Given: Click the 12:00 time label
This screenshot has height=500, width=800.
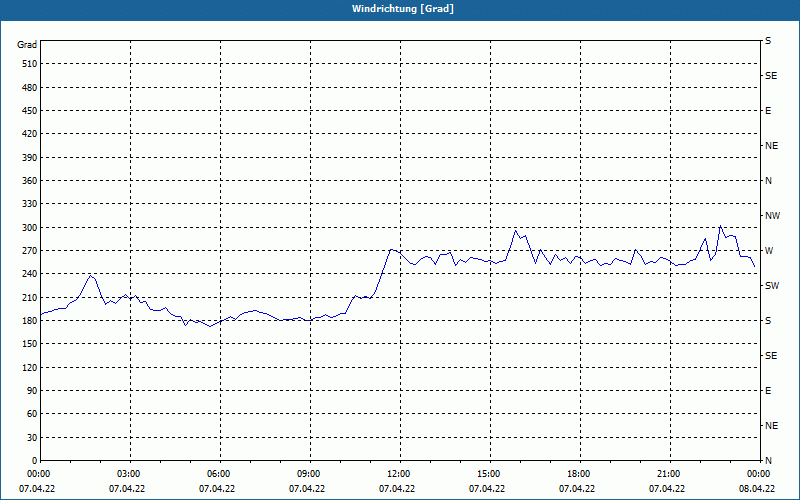Looking at the screenshot, I should click(400, 474).
